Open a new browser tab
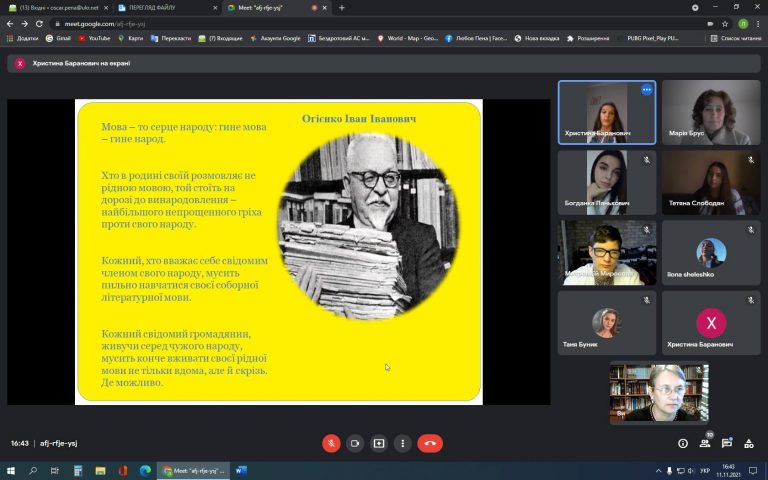Viewport: 768px width, 480px height. click(x=342, y=8)
